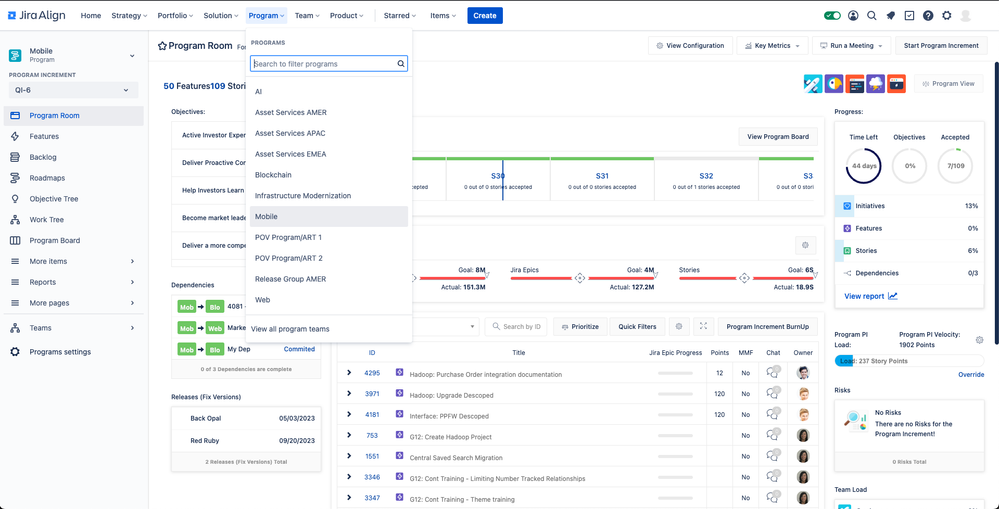999x509 pixels.
Task: Open the Key Metrics dropdown
Action: point(772,46)
